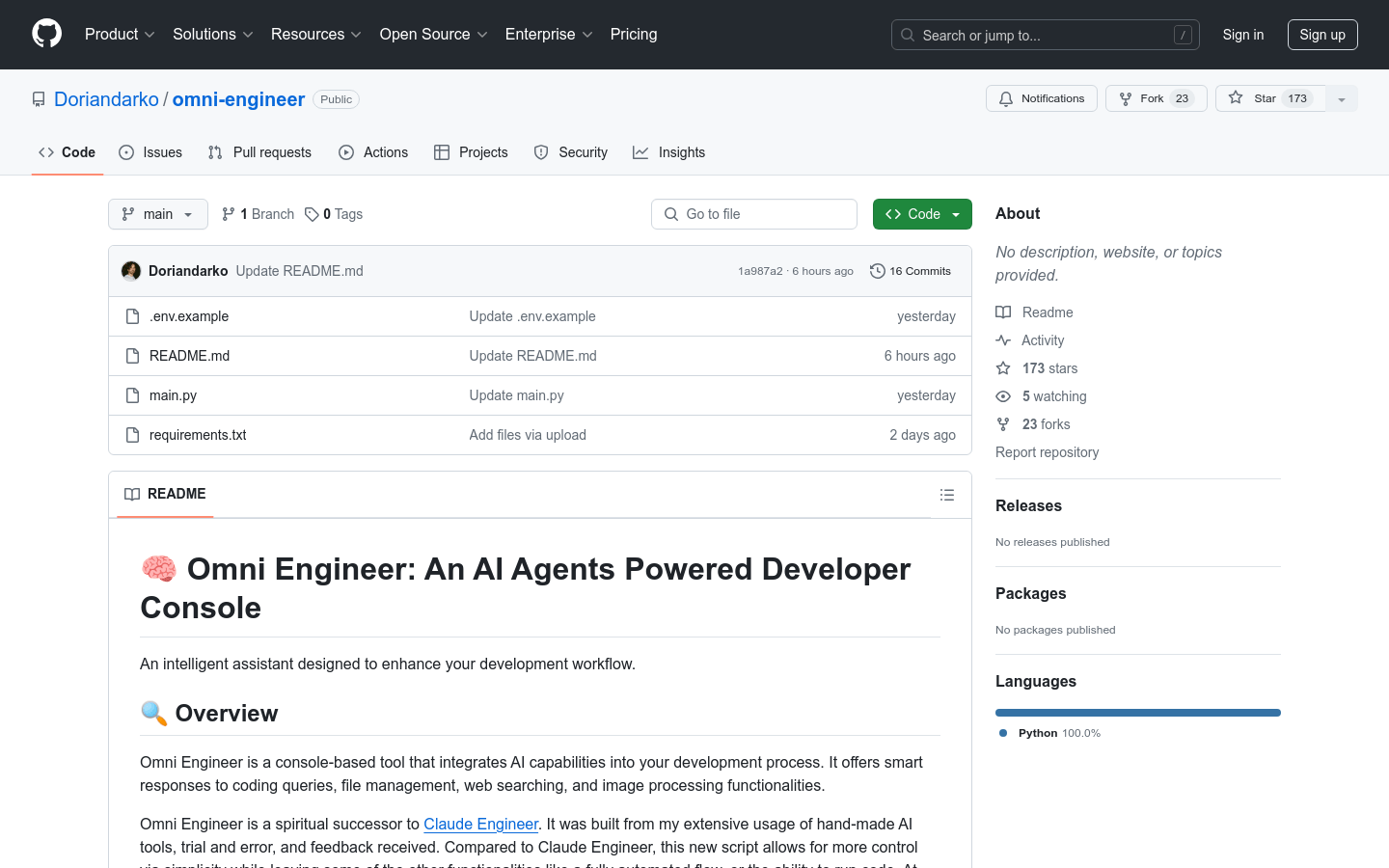Open the .env.example file name
This screenshot has height=868, width=1389.
tap(189, 316)
